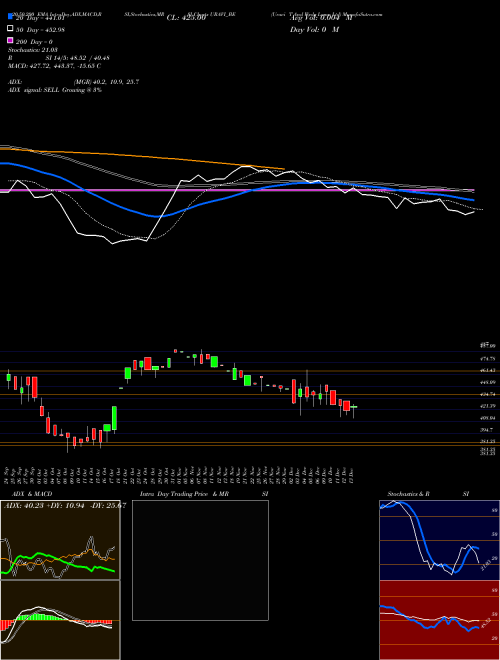Click the MACD values line

coord(55,66)
